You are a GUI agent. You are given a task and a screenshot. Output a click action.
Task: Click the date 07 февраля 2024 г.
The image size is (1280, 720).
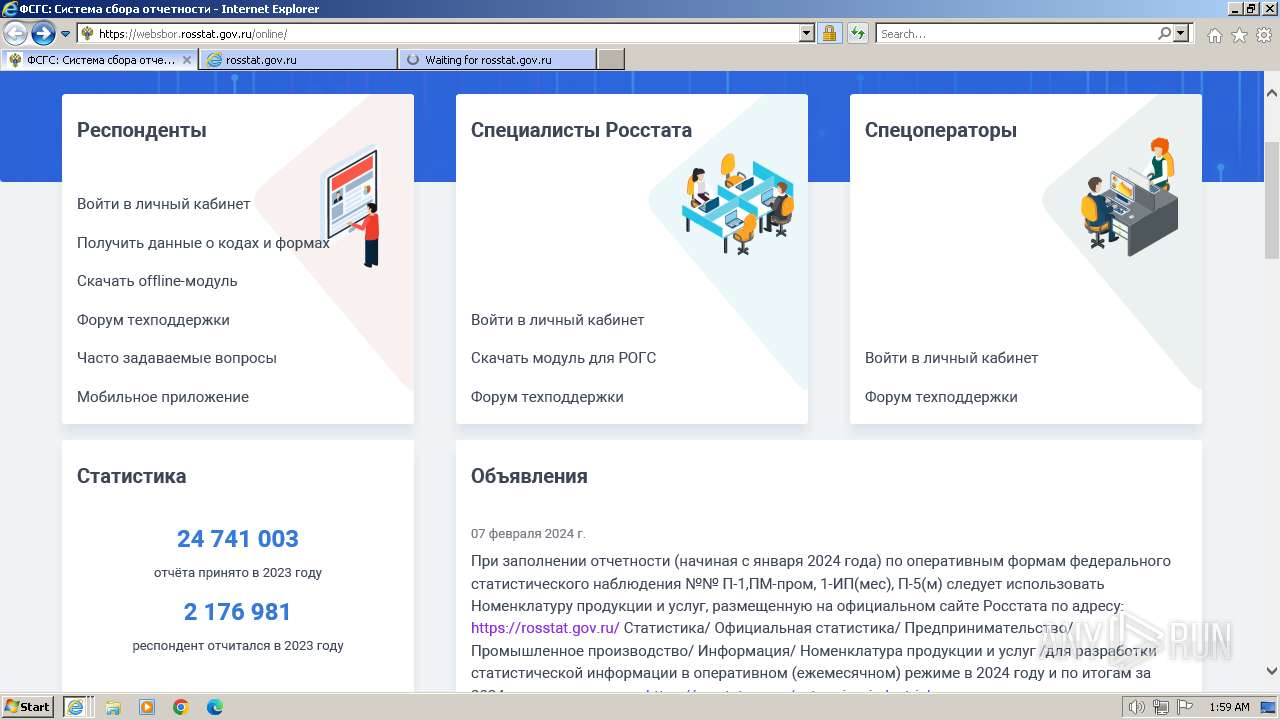(x=528, y=534)
